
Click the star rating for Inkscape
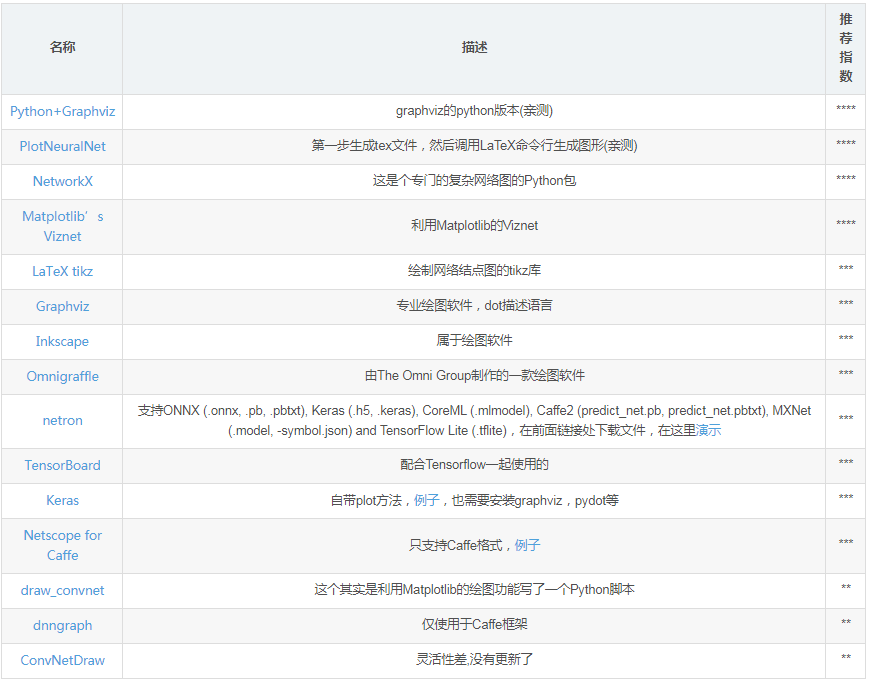point(846,338)
